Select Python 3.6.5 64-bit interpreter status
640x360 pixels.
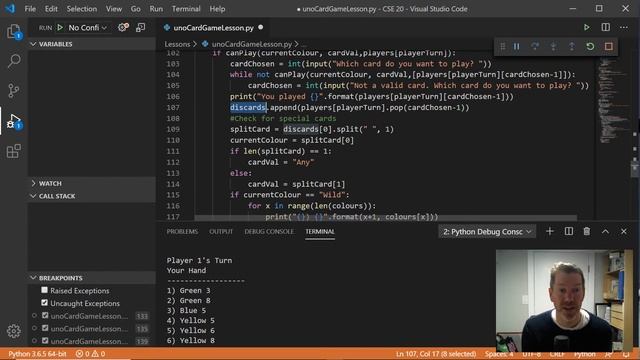pos(38,354)
